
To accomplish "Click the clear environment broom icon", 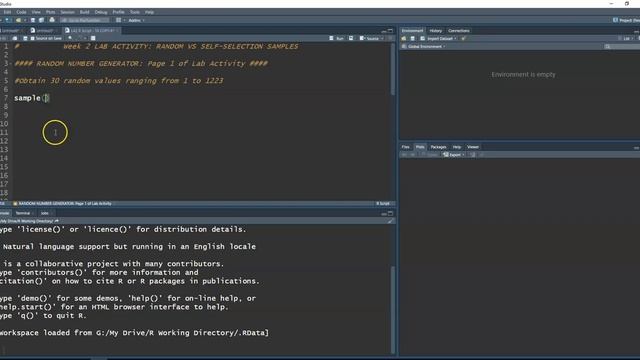I will (463, 39).
